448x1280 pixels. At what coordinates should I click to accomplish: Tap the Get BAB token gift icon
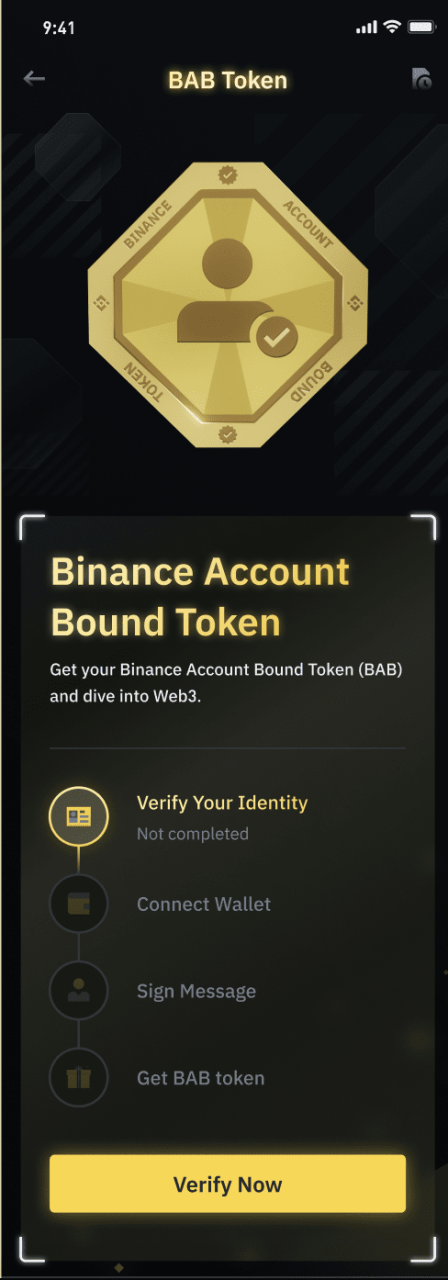[78, 1078]
